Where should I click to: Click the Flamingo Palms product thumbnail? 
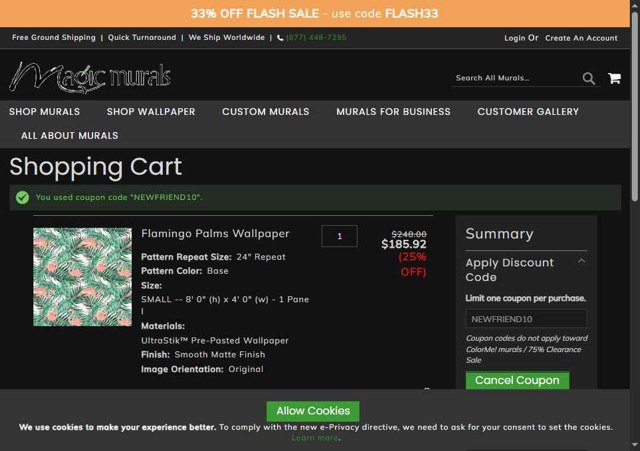click(x=82, y=277)
